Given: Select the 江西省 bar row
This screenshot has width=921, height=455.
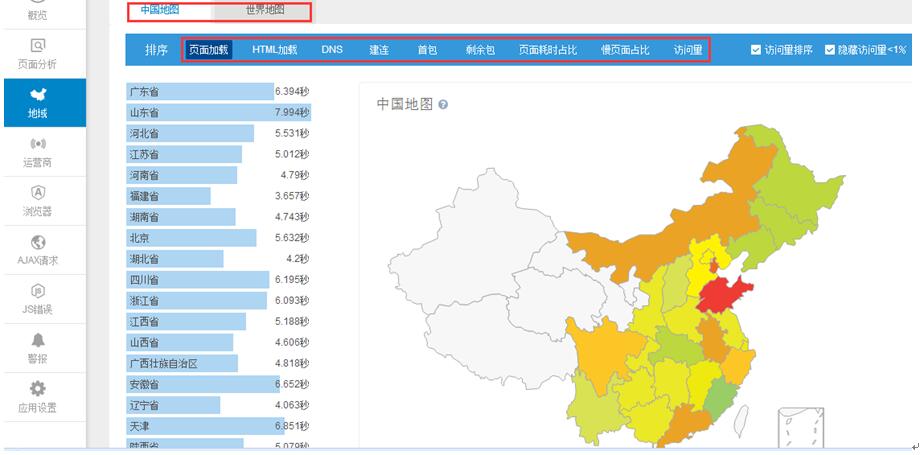Looking at the screenshot, I should click(x=219, y=322).
